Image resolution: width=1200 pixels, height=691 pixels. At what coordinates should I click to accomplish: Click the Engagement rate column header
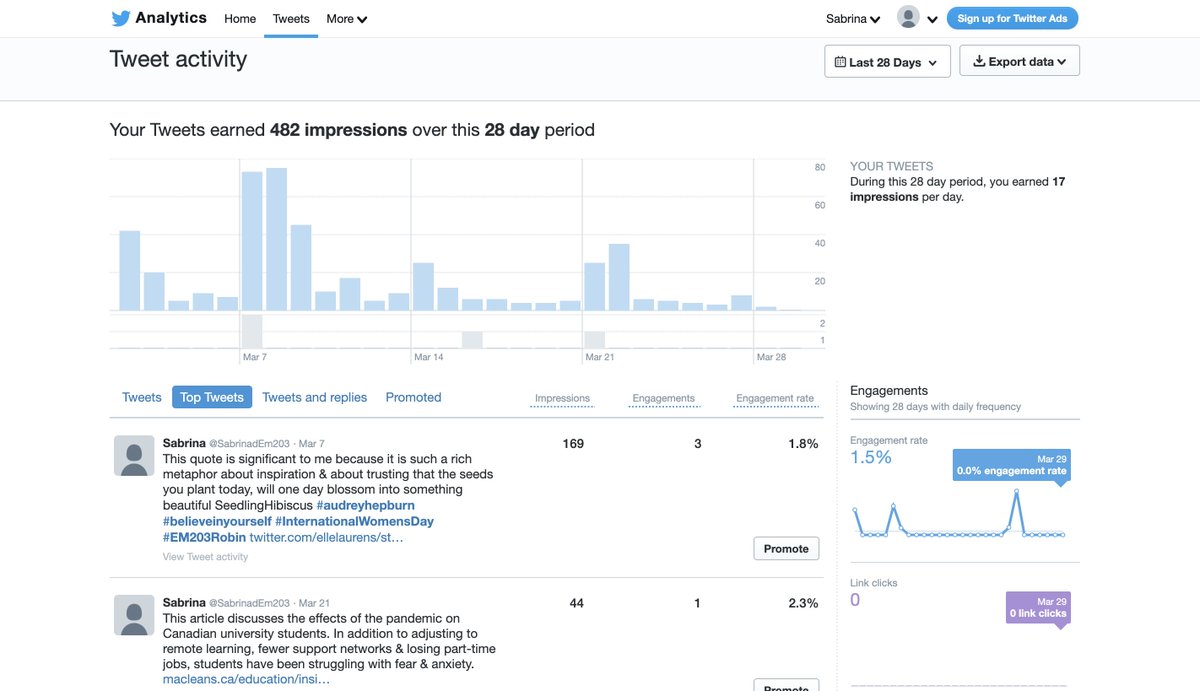(775, 398)
